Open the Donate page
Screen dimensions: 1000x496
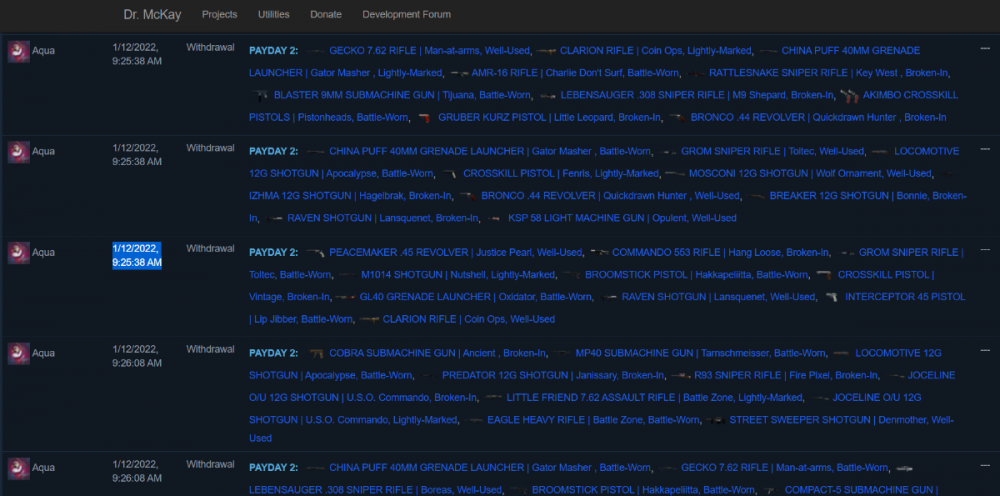325,15
